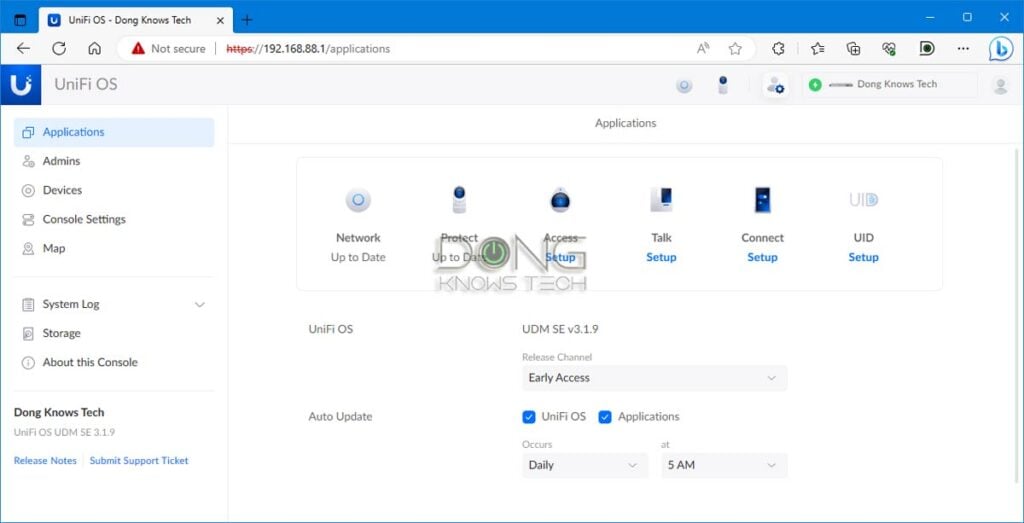Viewport: 1024px width, 523px height.
Task: Open Favorites list icon
Action: (x=817, y=48)
